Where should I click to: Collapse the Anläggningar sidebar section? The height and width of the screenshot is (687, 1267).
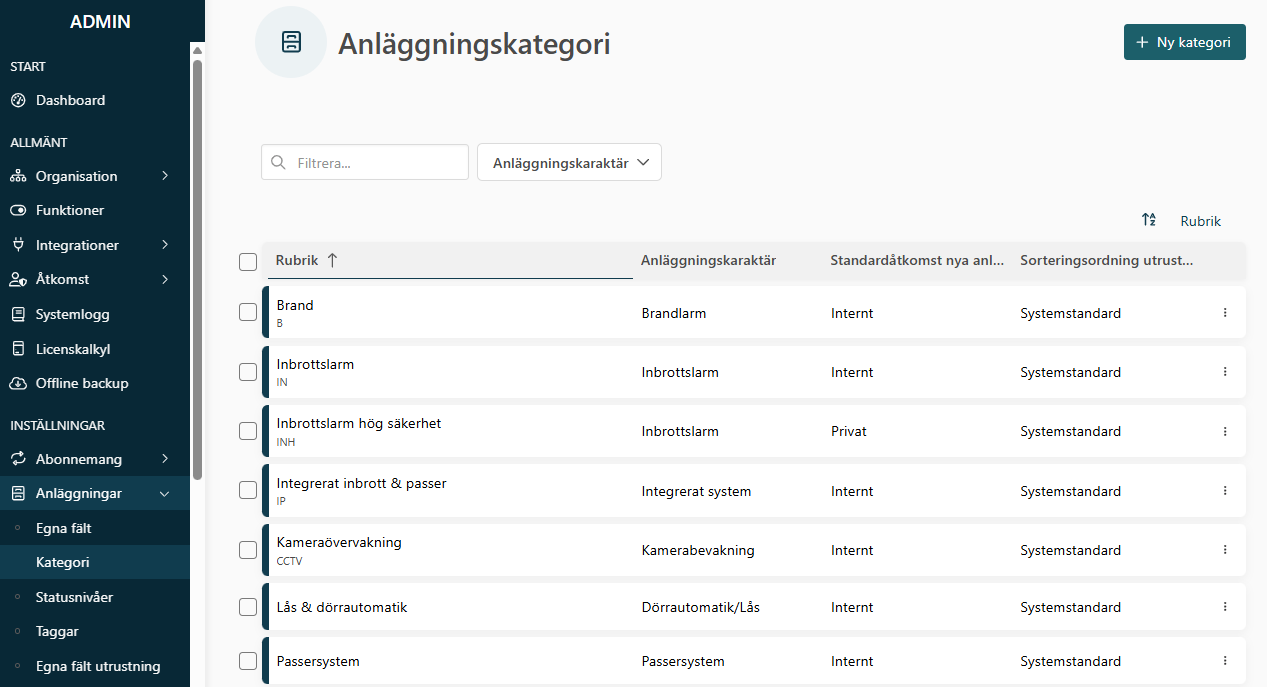pos(165,493)
